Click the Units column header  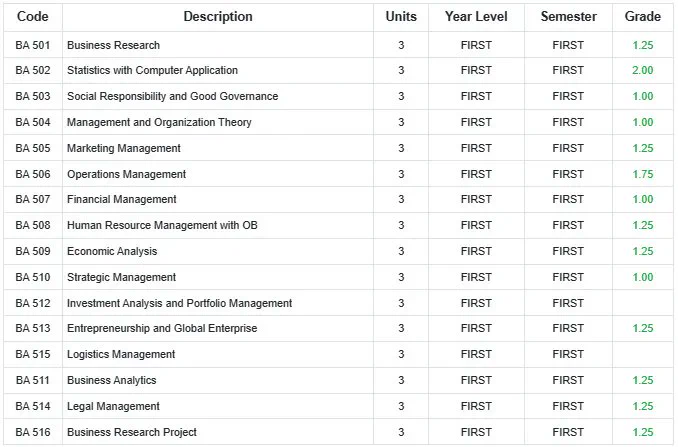coord(401,16)
